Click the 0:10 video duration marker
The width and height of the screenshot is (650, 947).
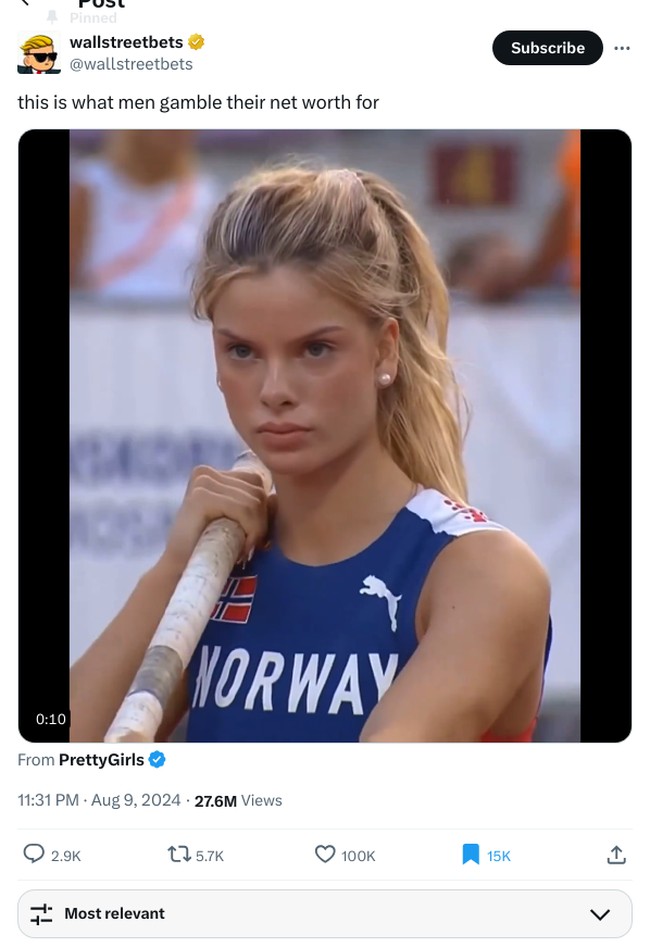50,718
